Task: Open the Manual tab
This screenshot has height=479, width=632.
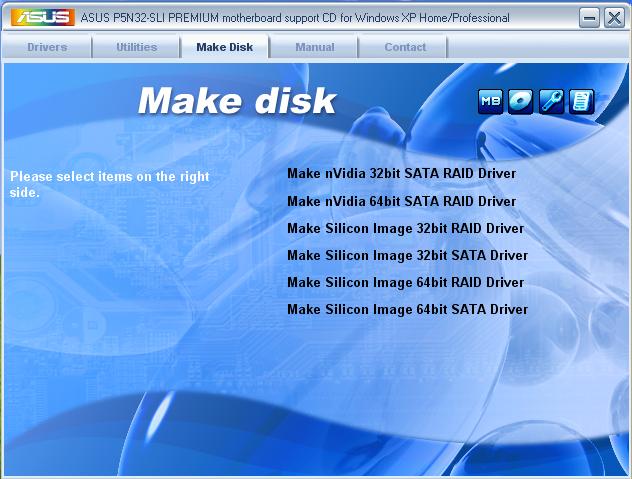Action: coord(315,47)
